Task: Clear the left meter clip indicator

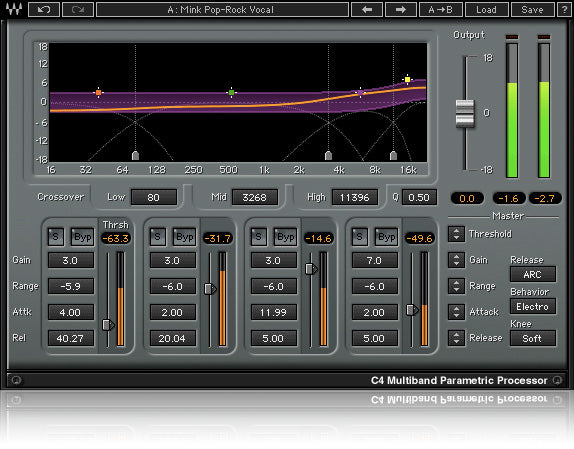Action: tap(512, 37)
